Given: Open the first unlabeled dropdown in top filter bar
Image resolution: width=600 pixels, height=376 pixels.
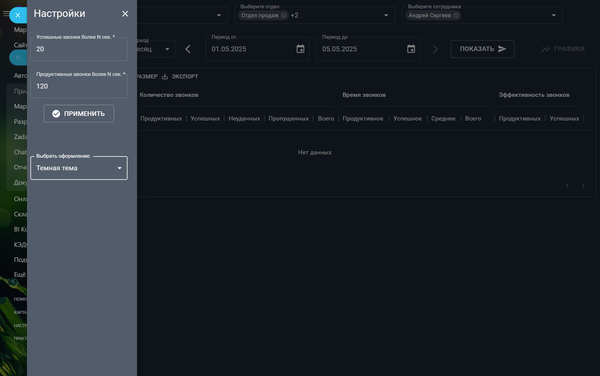Looking at the screenshot, I should click(219, 15).
